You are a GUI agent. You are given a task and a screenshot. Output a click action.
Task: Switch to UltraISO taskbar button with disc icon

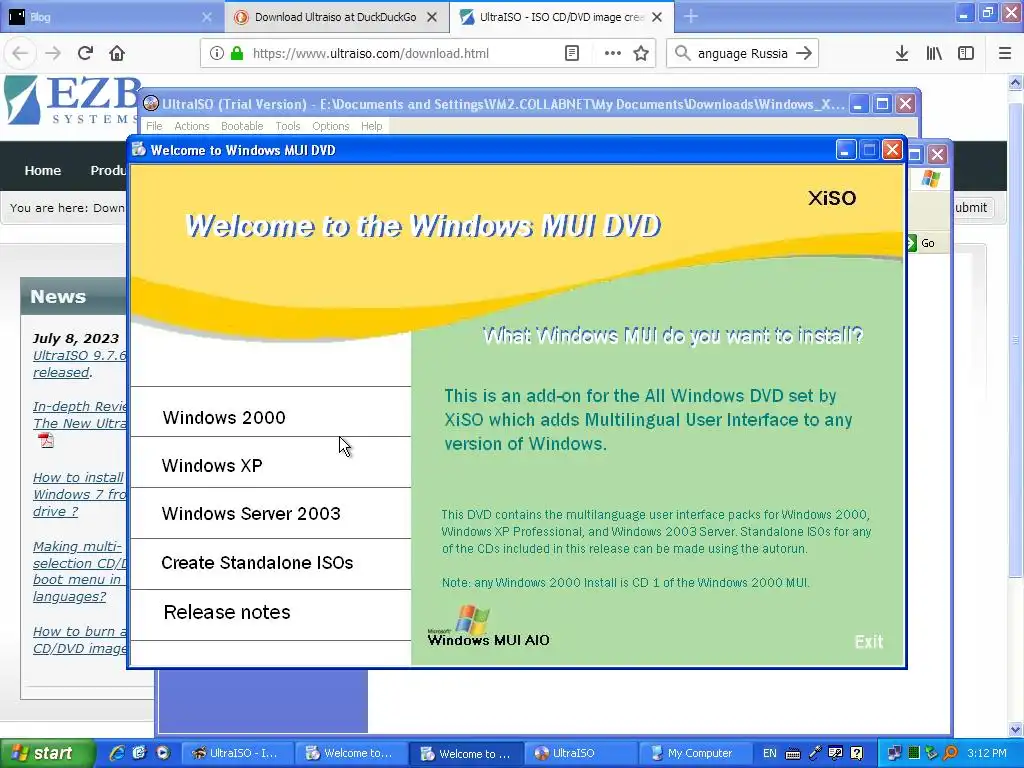[579, 753]
